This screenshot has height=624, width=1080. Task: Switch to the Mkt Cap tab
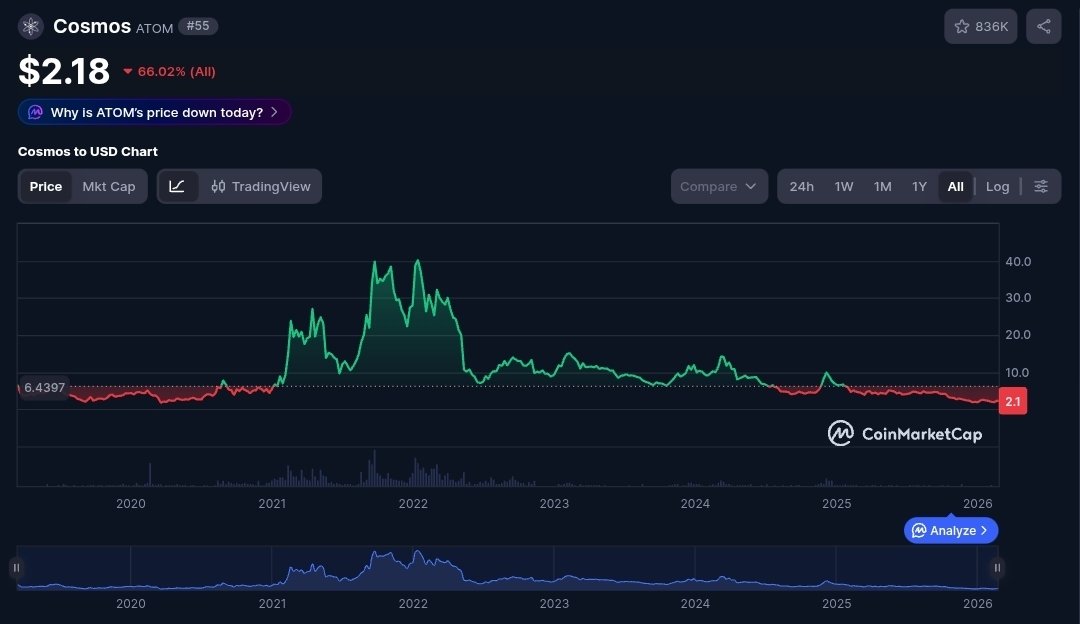[x=109, y=187]
